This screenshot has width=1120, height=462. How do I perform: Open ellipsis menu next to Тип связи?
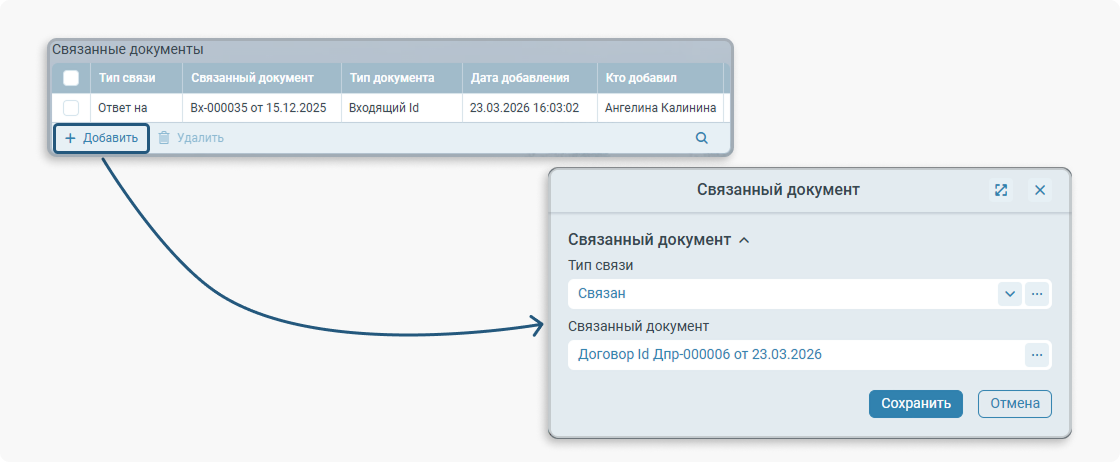point(1037,294)
